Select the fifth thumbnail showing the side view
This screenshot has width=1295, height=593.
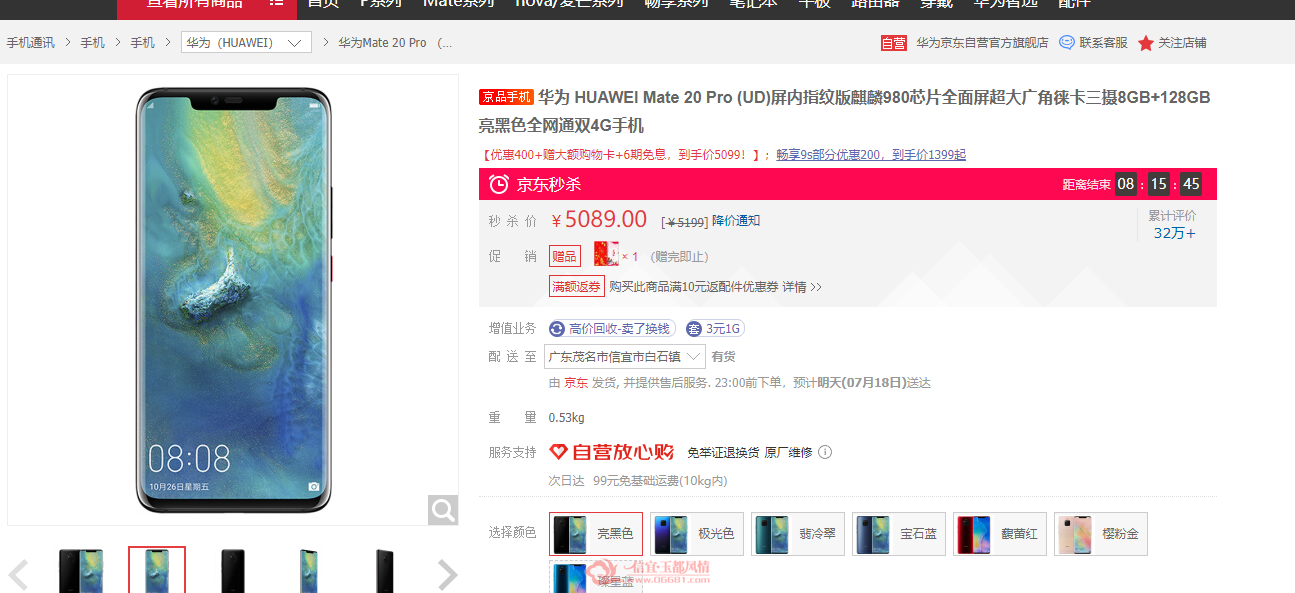tap(385, 572)
